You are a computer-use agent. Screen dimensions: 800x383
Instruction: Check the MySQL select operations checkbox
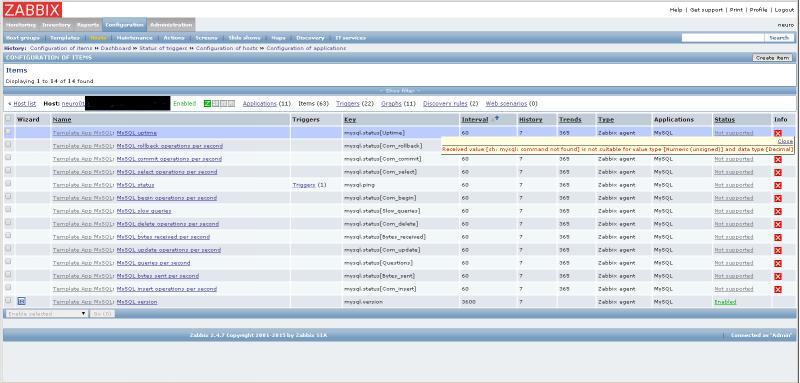(x=8, y=171)
